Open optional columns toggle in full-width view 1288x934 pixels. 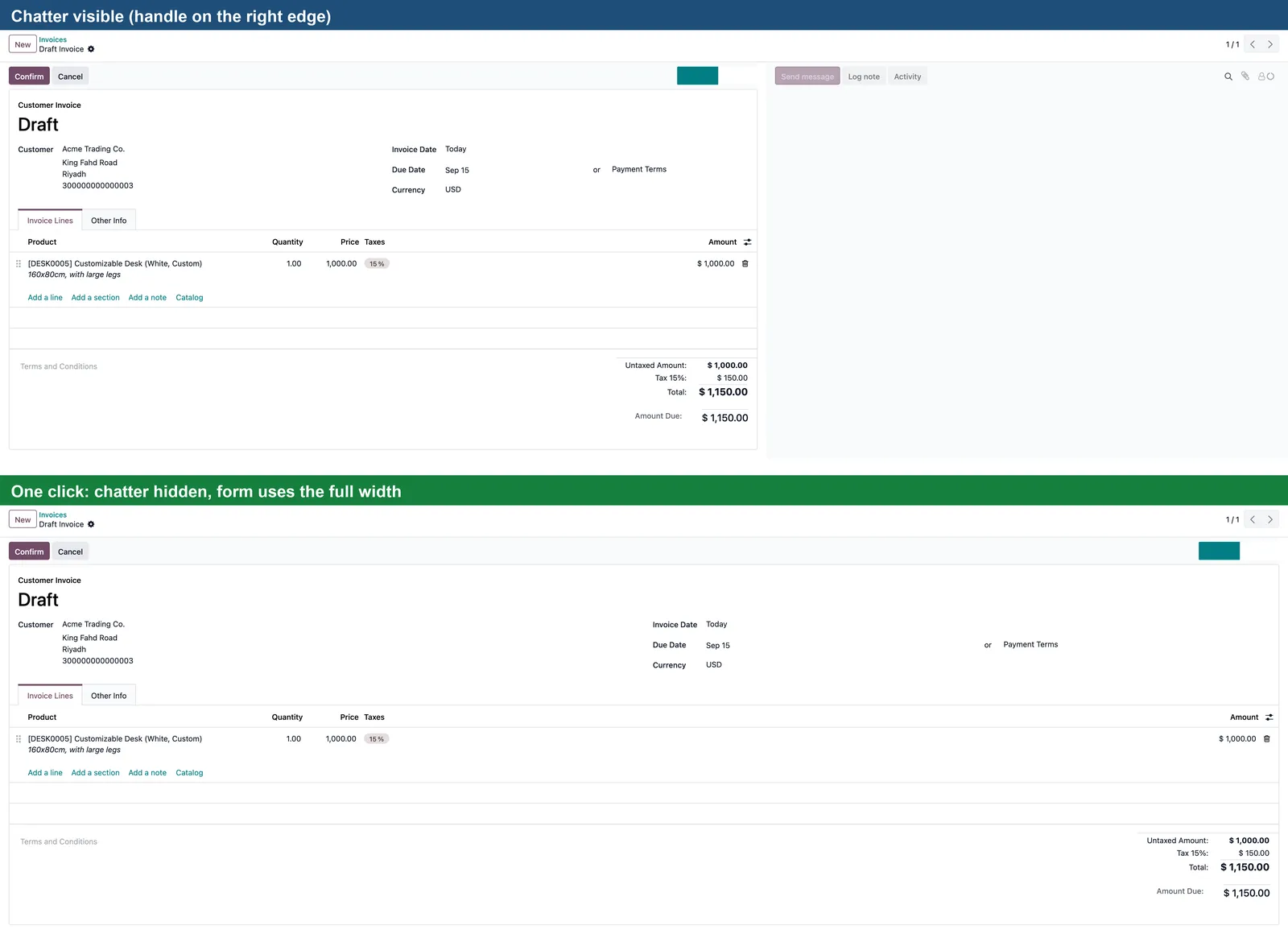pos(1269,717)
